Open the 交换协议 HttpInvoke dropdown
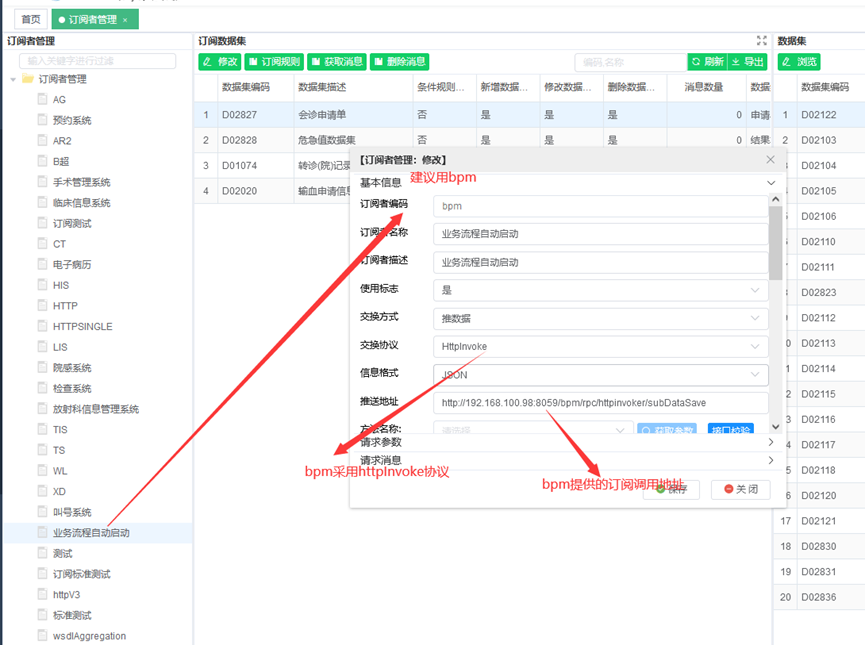The height and width of the screenshot is (645, 865). (x=600, y=347)
